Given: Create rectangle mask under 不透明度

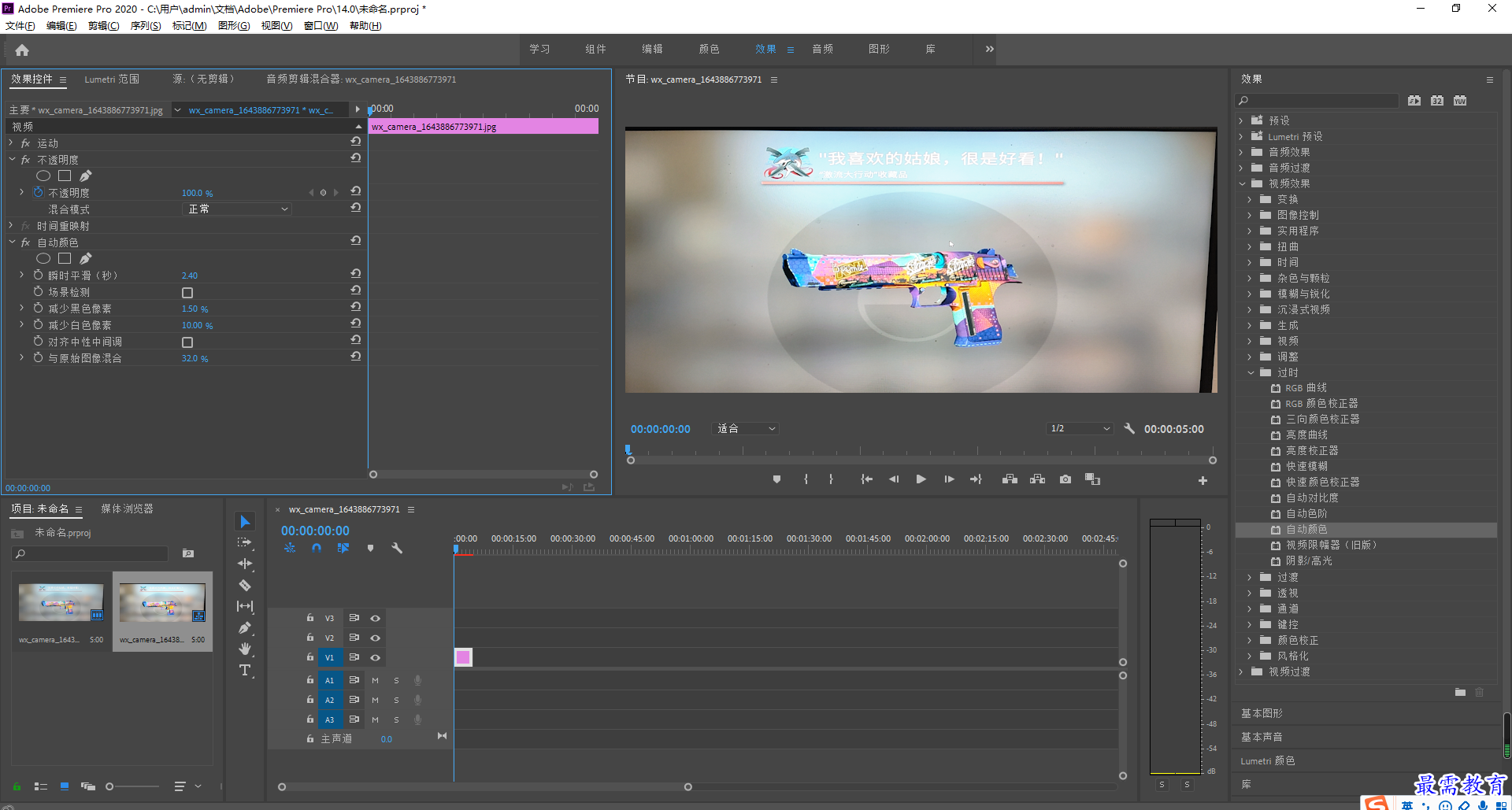Looking at the screenshot, I should [65, 176].
